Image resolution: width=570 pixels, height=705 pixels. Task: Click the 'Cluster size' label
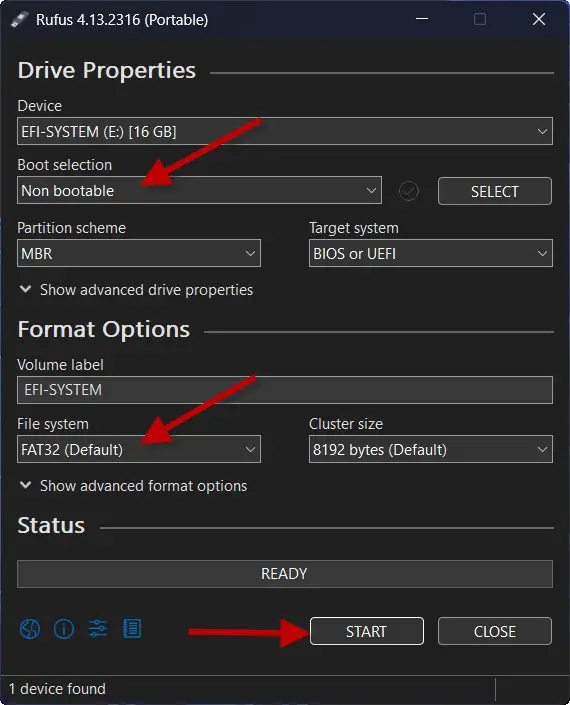click(346, 424)
